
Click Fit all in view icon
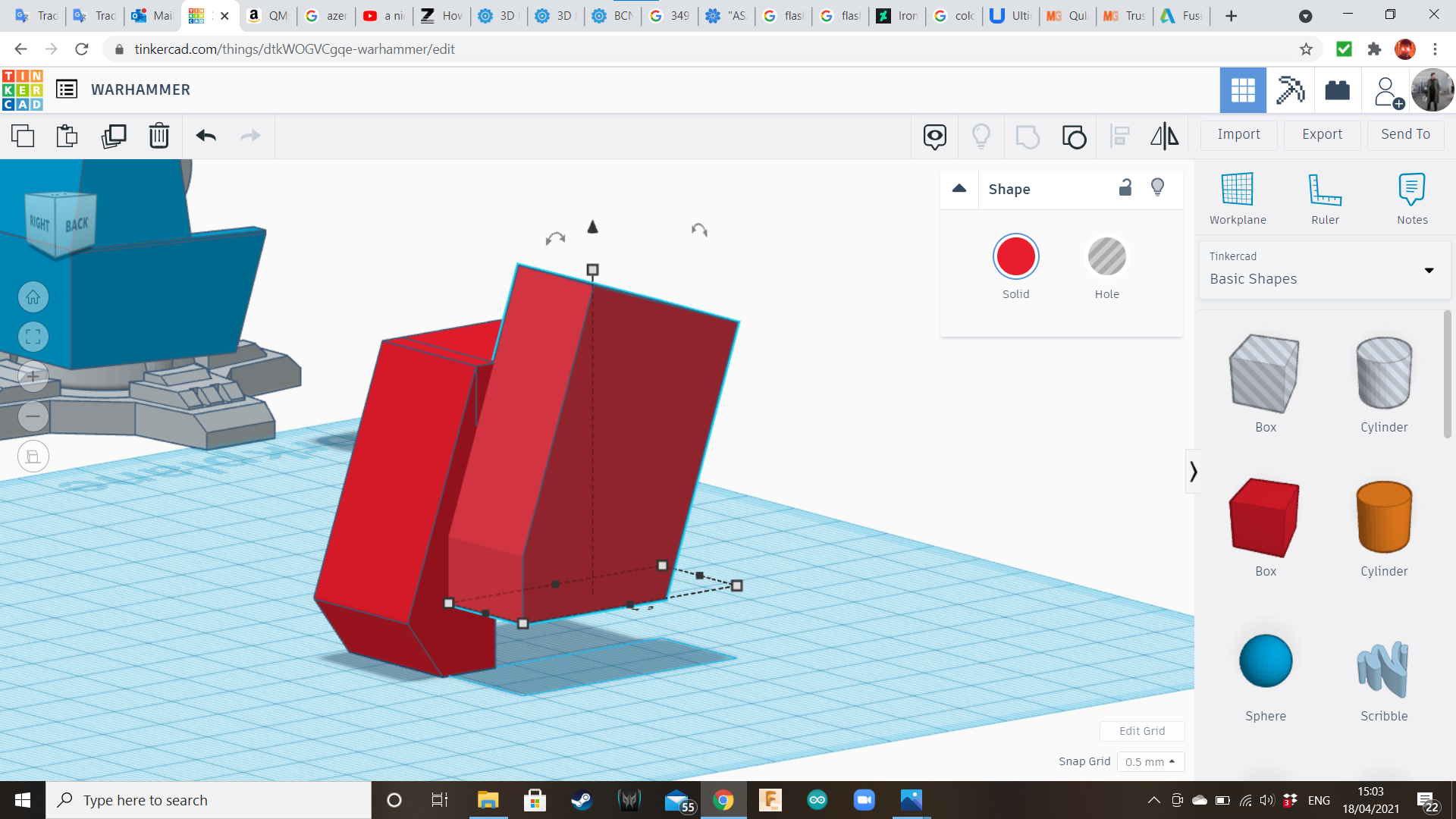[33, 337]
